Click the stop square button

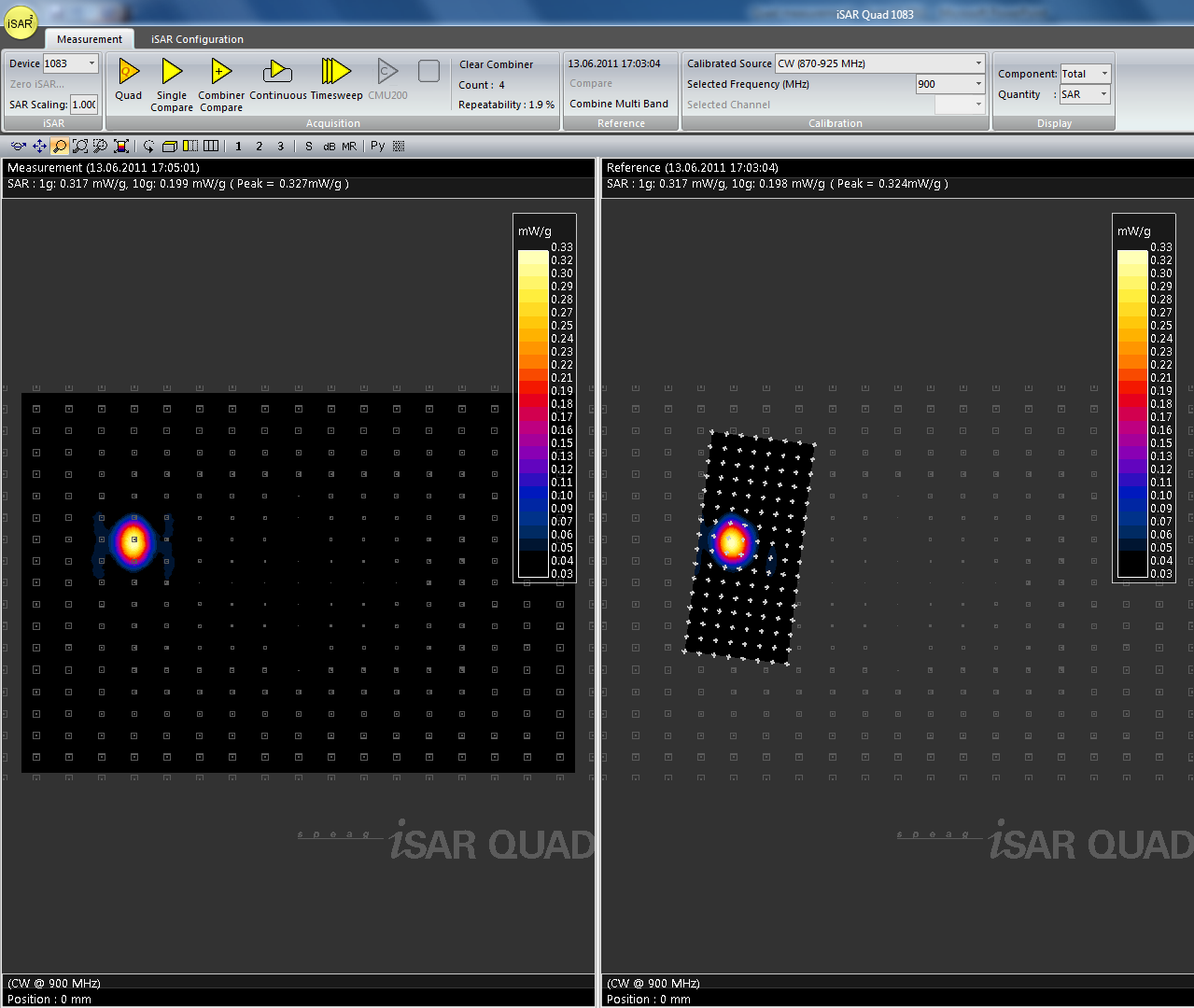point(428,71)
